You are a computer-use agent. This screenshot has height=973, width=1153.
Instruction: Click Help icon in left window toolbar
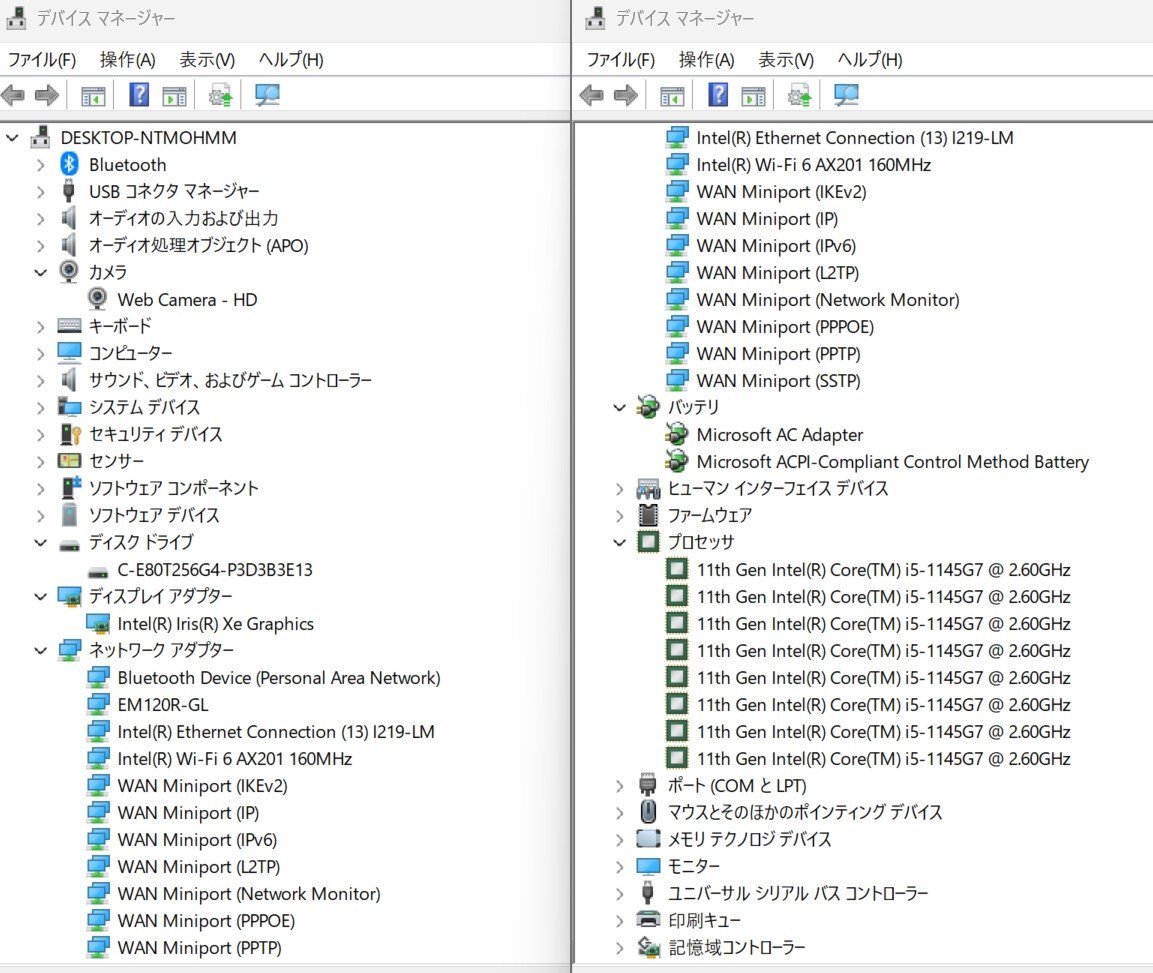(139, 95)
